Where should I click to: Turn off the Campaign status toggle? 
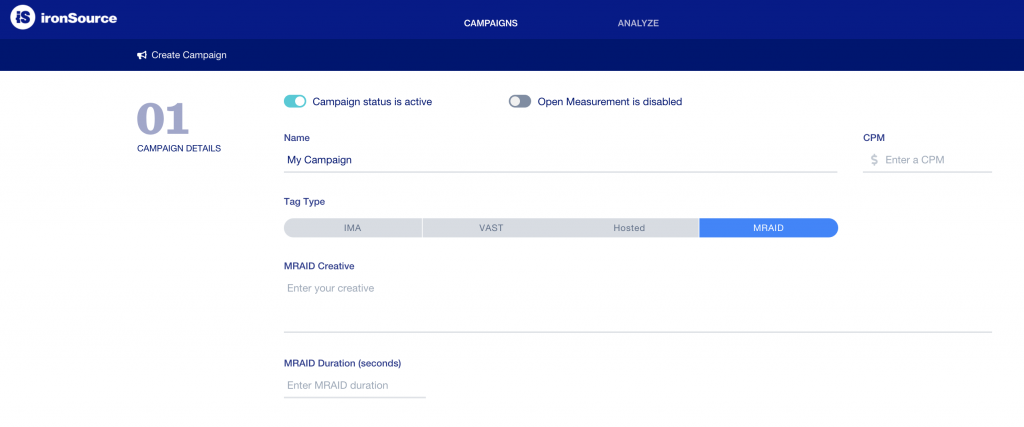(295, 101)
